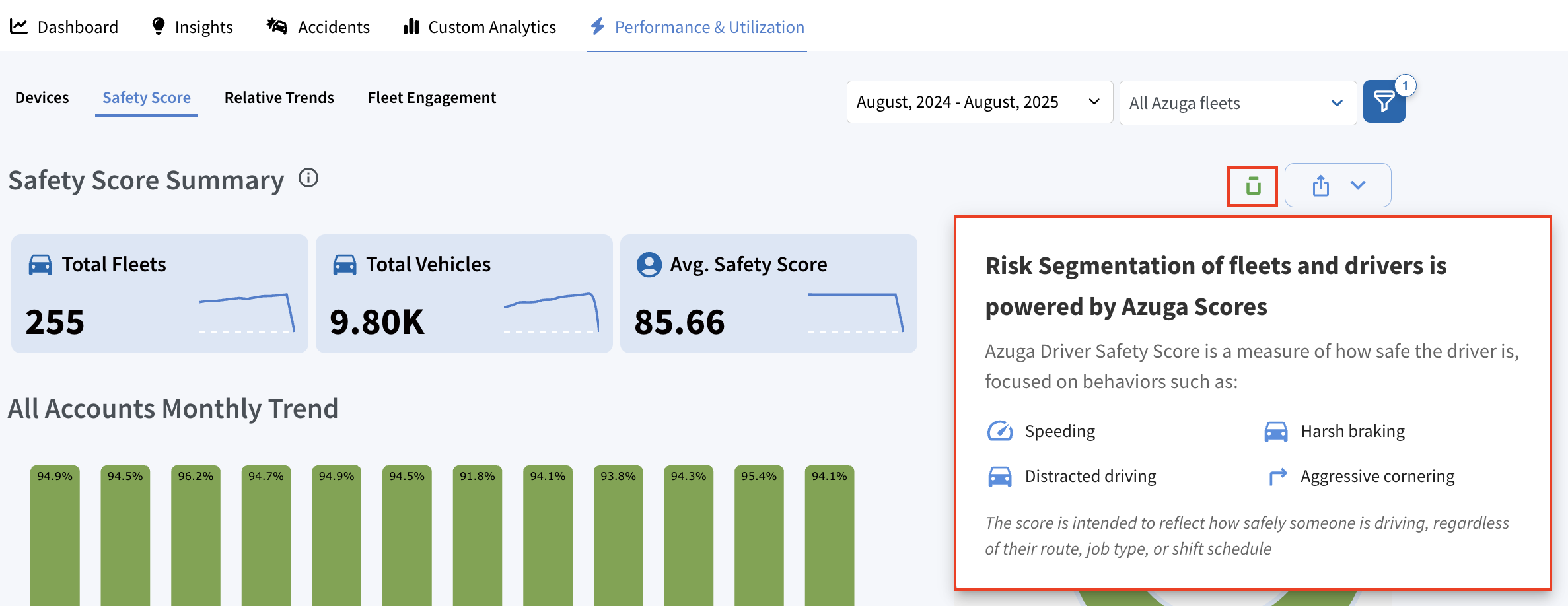Go to the Accidents tab

tap(318, 27)
